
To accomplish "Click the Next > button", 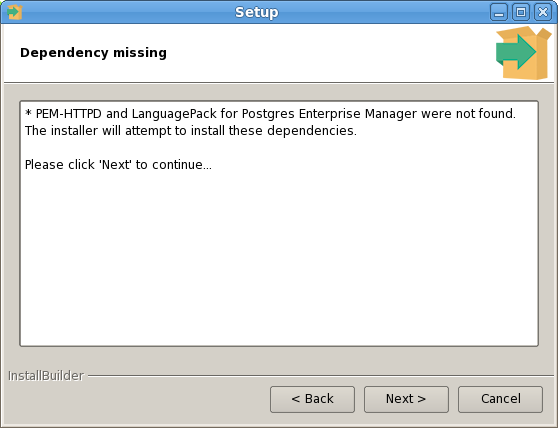I will pyautogui.click(x=406, y=399).
